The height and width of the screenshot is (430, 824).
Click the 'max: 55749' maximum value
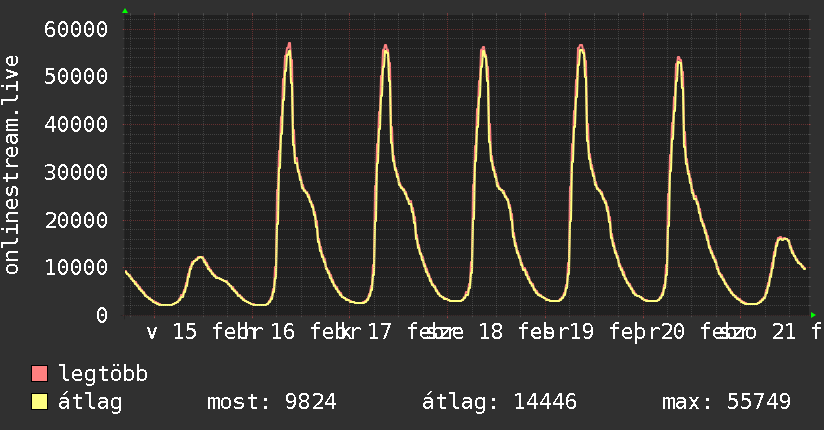[x=726, y=402]
